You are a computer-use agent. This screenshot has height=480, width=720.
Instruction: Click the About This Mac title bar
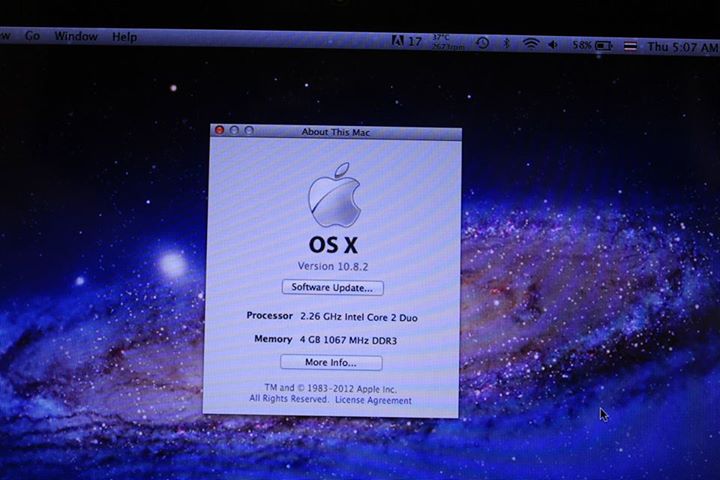click(x=336, y=132)
